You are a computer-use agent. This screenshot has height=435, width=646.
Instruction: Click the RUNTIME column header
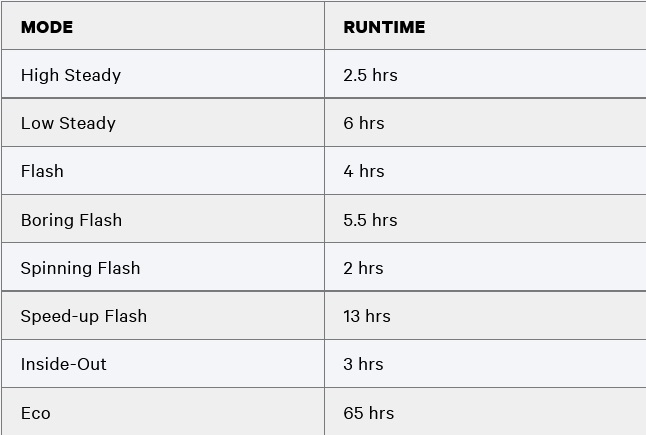(485, 26)
